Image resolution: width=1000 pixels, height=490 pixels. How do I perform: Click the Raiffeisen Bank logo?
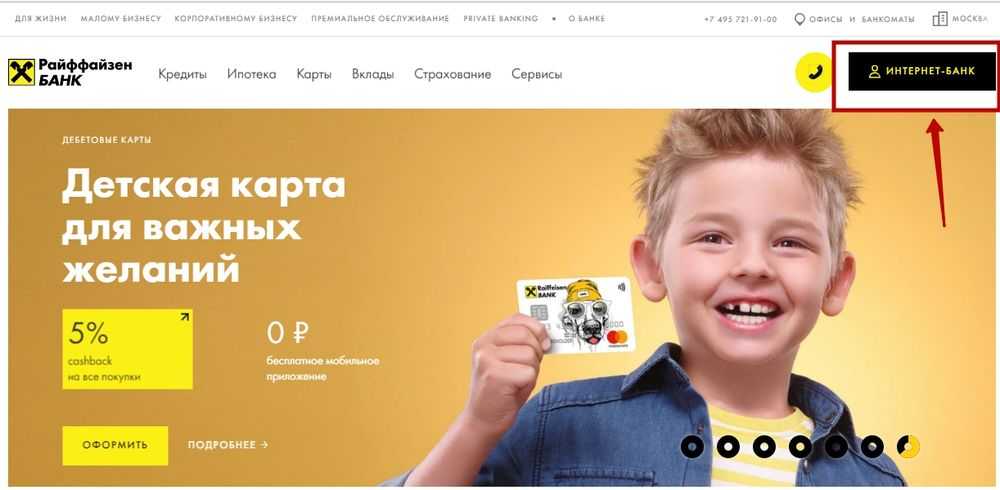(x=70, y=72)
